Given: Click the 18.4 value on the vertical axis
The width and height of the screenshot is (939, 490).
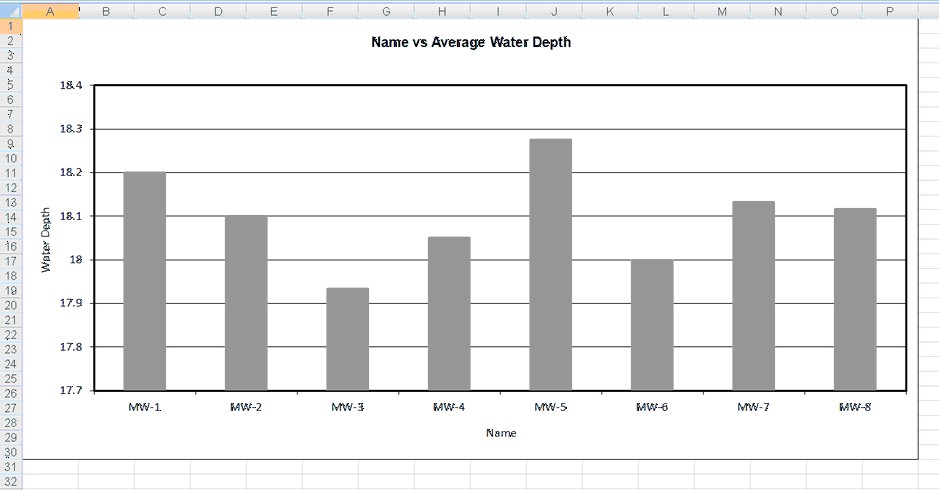Looking at the screenshot, I should (71, 86).
